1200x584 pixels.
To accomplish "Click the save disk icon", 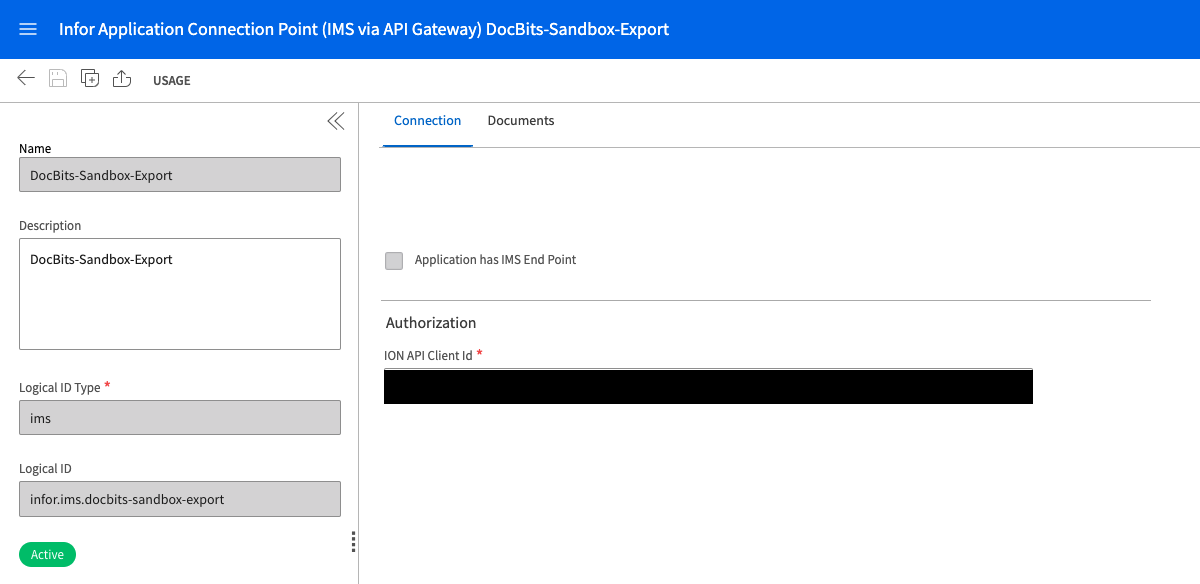I will point(58,79).
